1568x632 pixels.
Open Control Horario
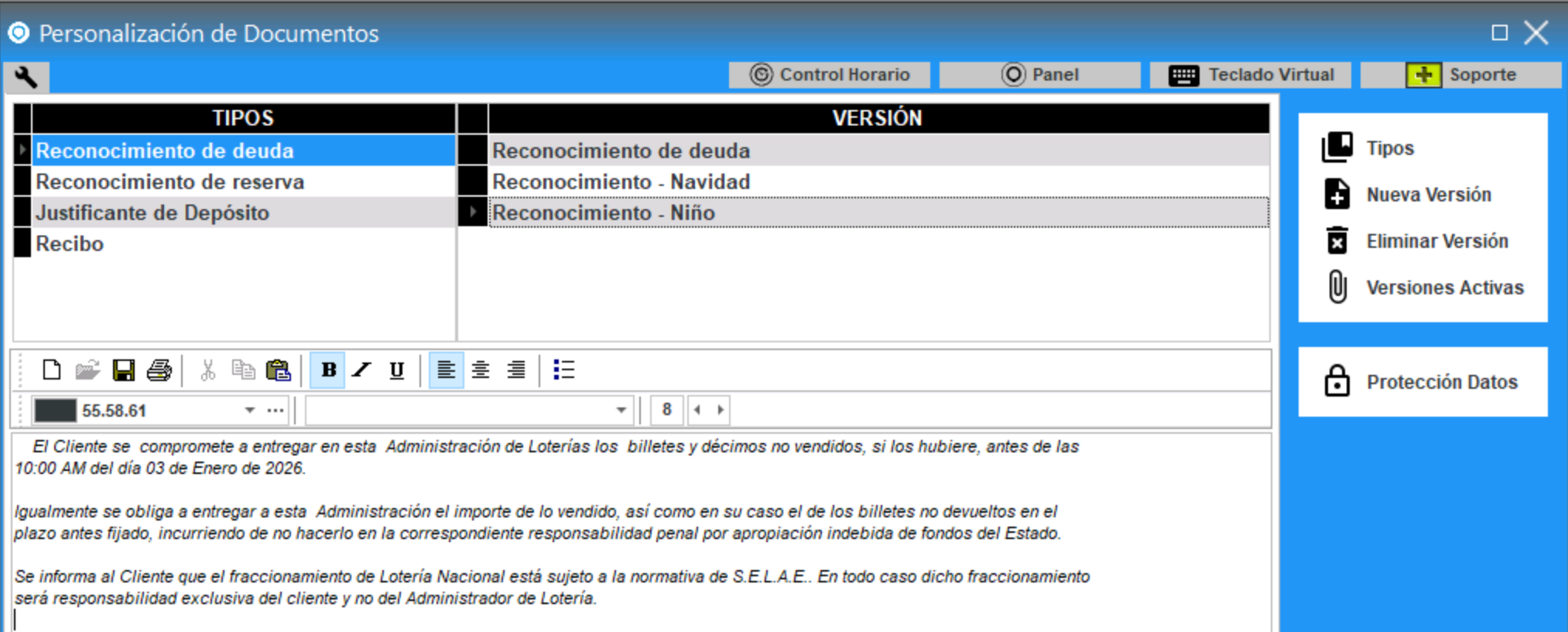click(830, 75)
